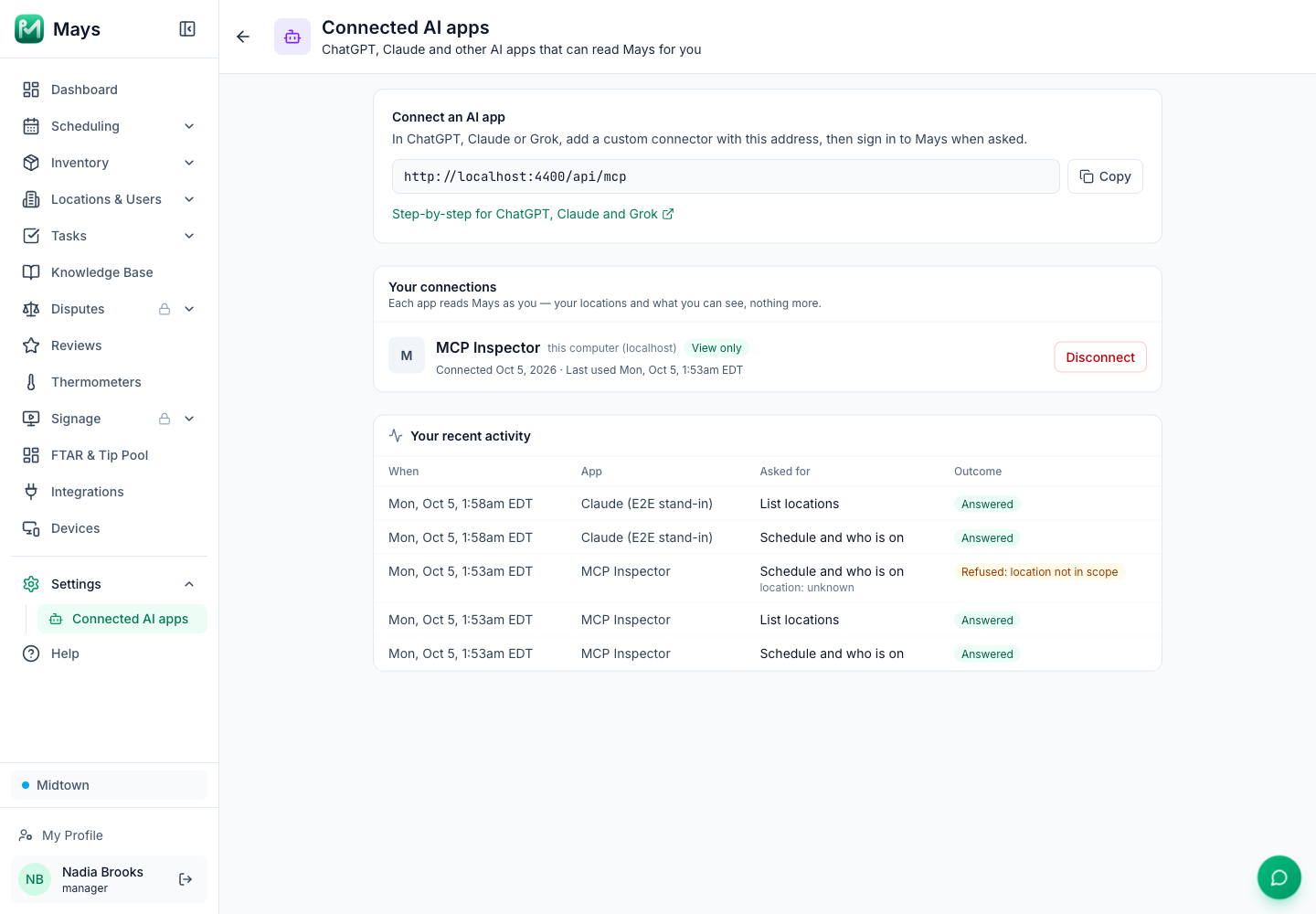Click the Settings gear icon
1316x914 pixels.
tap(31, 584)
